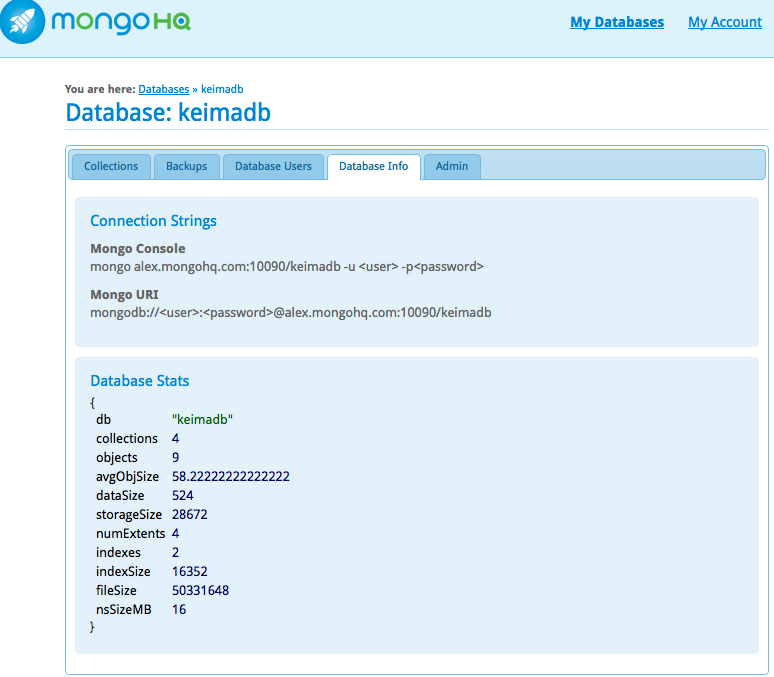Click the indexes stat key

pyautogui.click(x=118, y=553)
